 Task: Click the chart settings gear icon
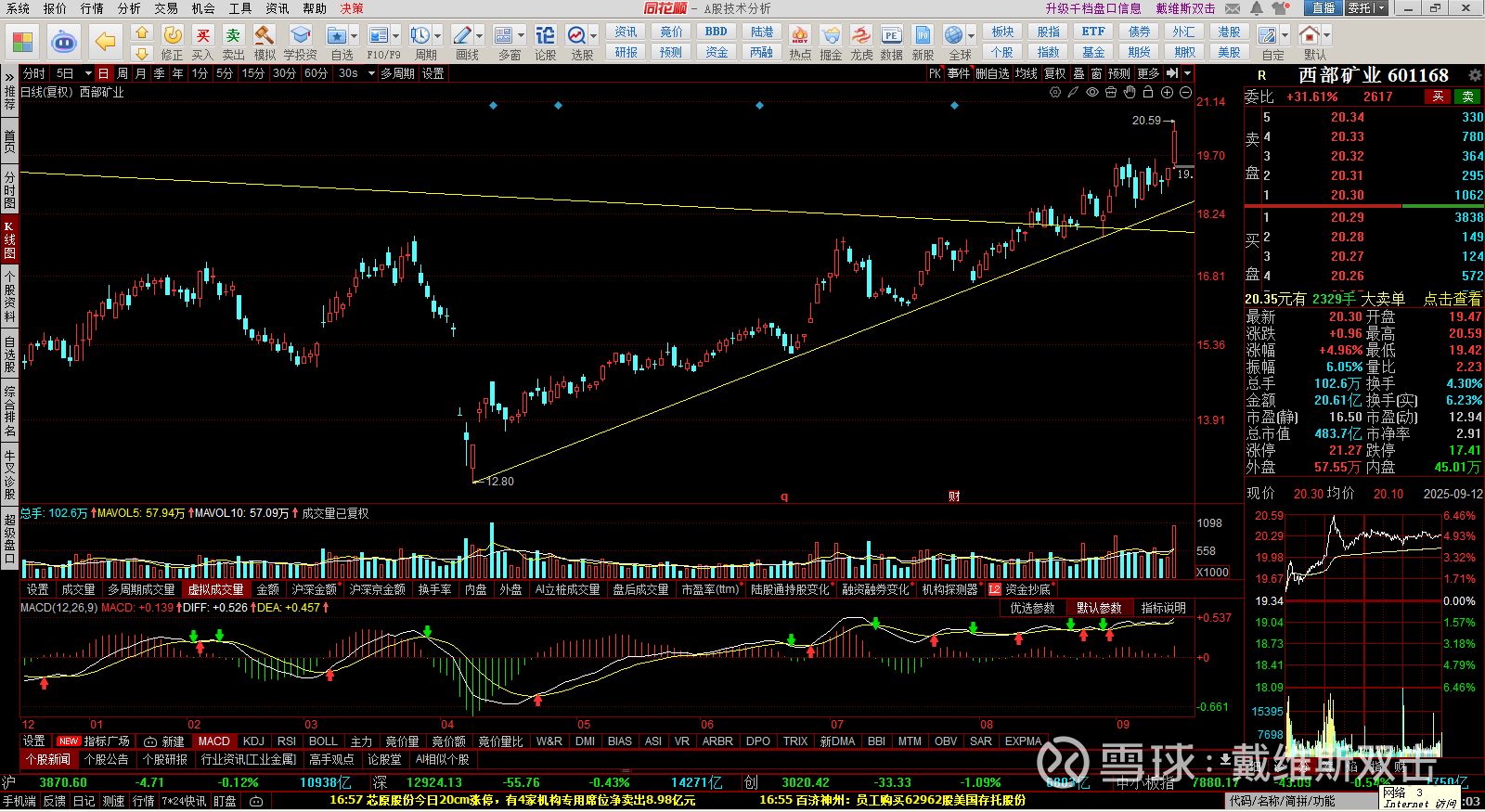coord(1055,93)
